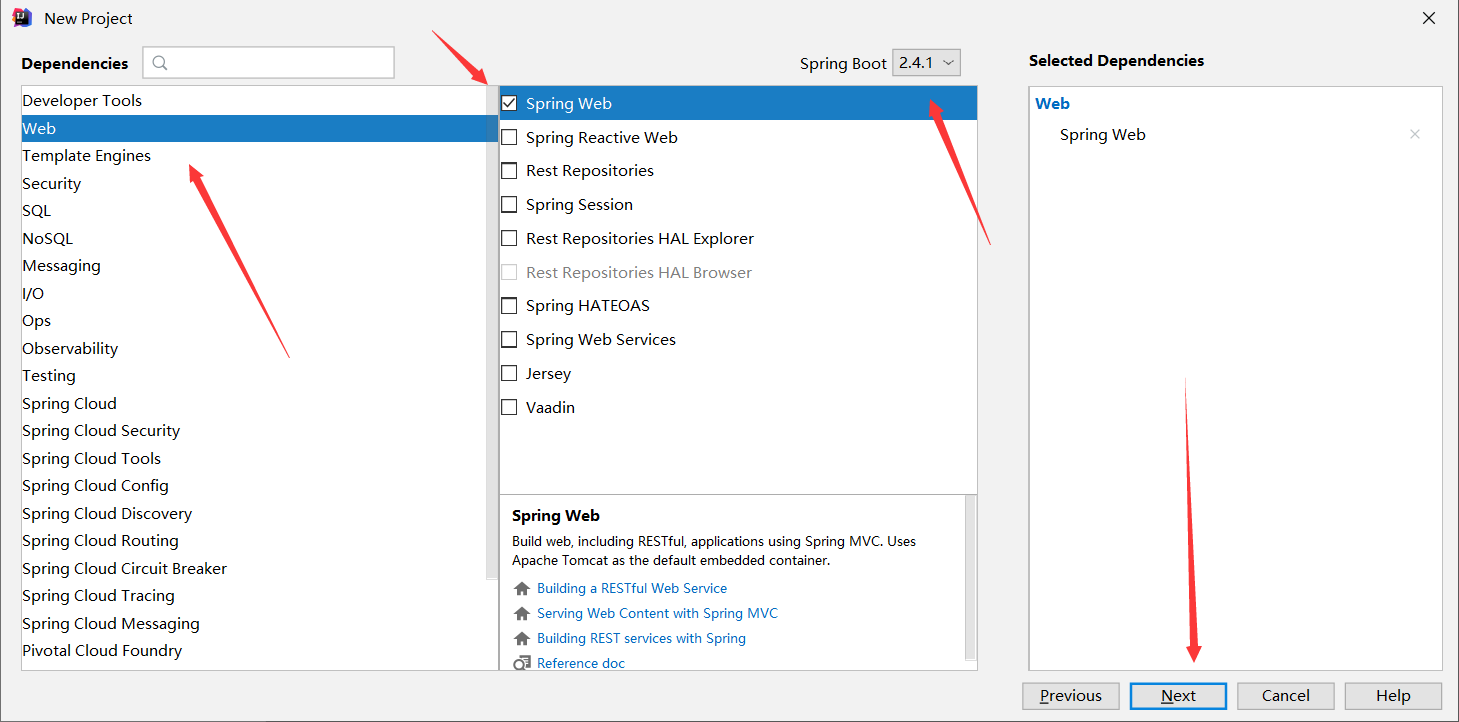Select Spring Cloud Routing category

254,541
